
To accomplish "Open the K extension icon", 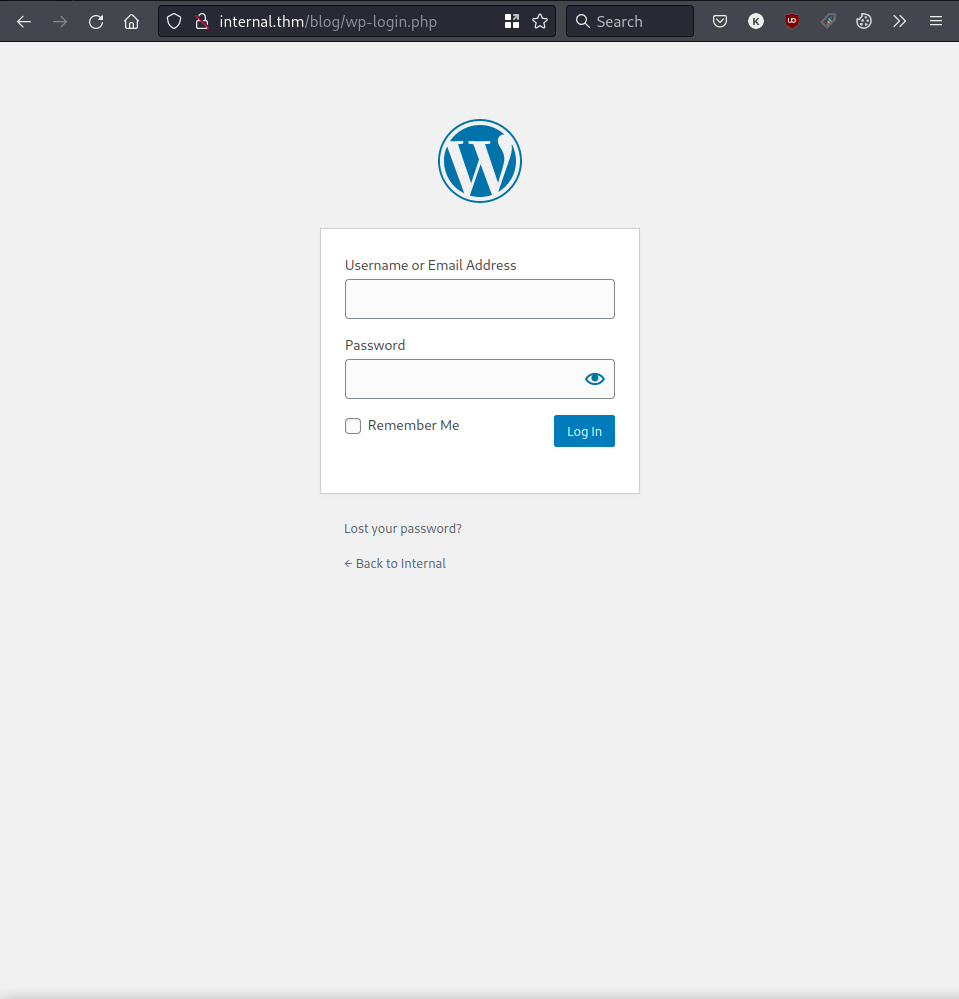I will click(756, 22).
